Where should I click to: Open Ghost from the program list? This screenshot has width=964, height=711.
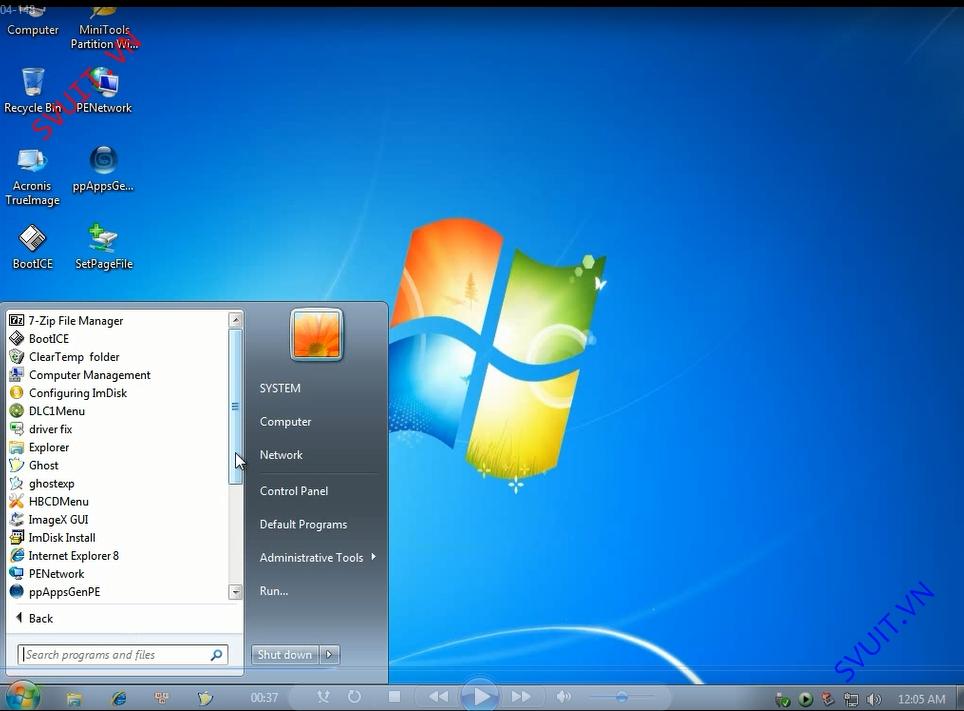pos(34,465)
